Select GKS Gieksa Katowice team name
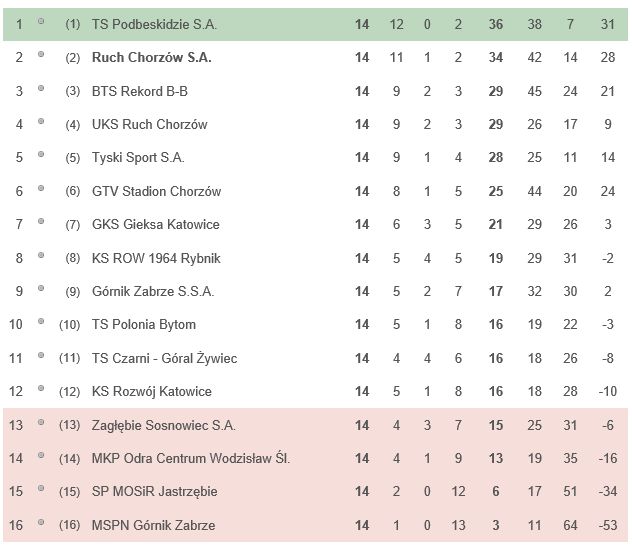 pos(156,224)
